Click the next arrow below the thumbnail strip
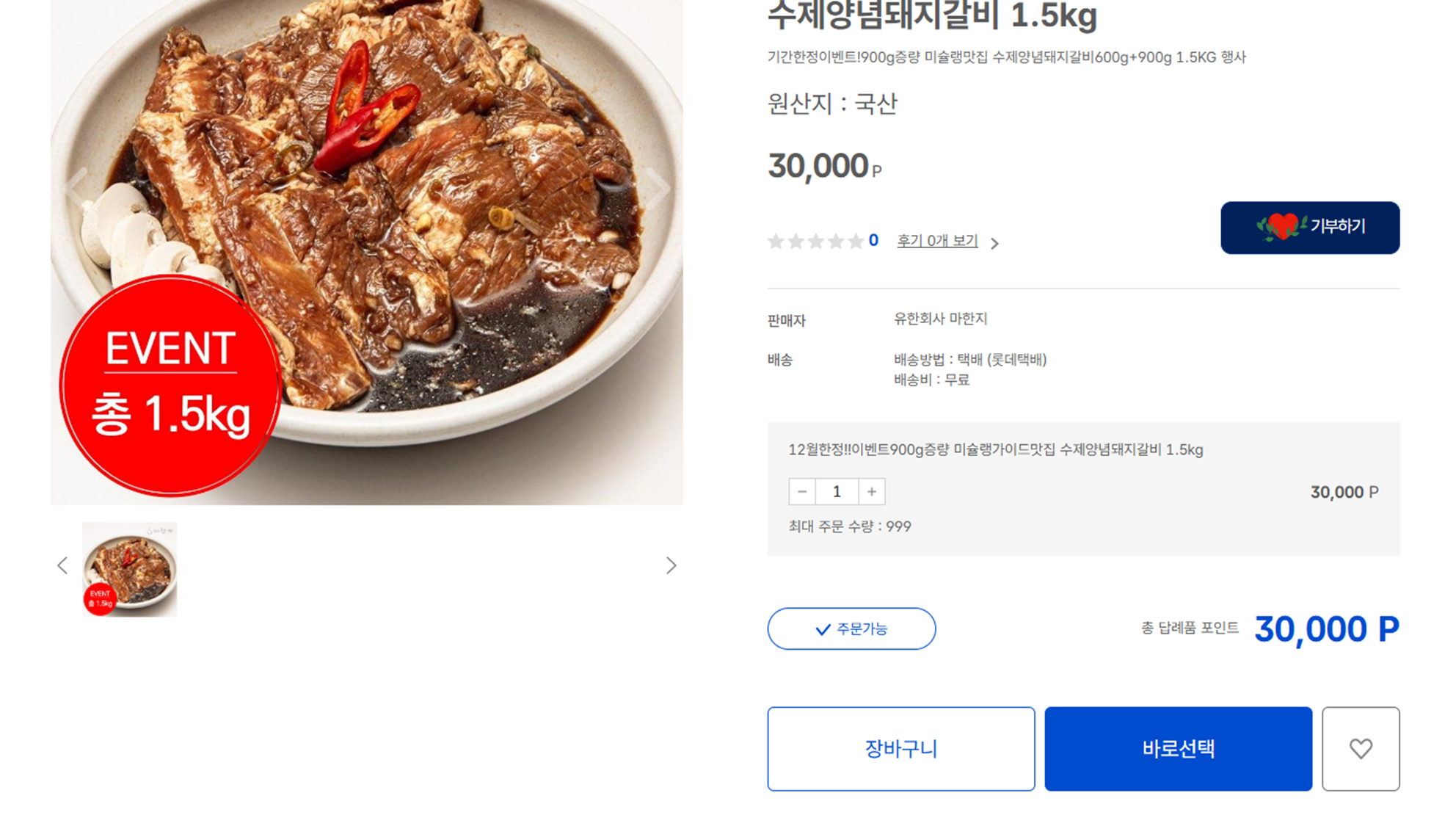 [672, 565]
